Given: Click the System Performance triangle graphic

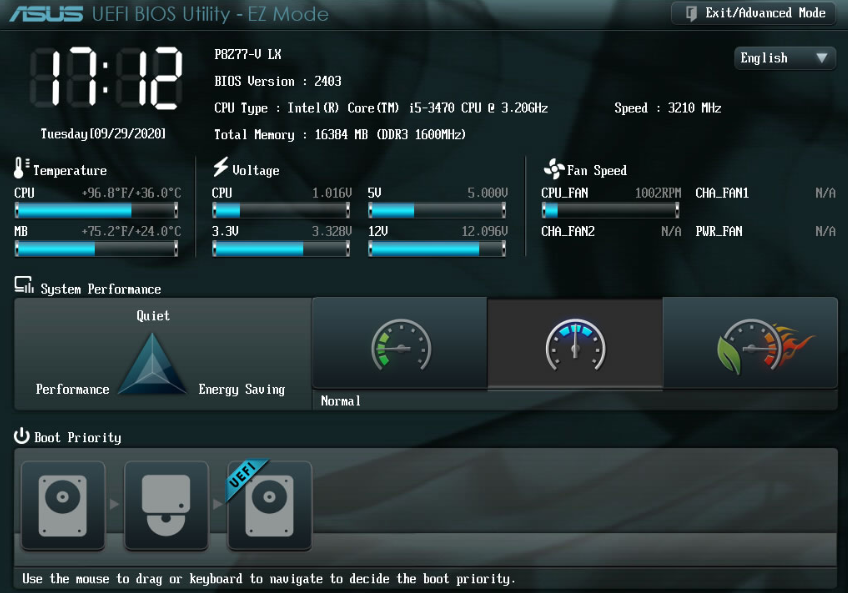Looking at the screenshot, I should click(152, 365).
